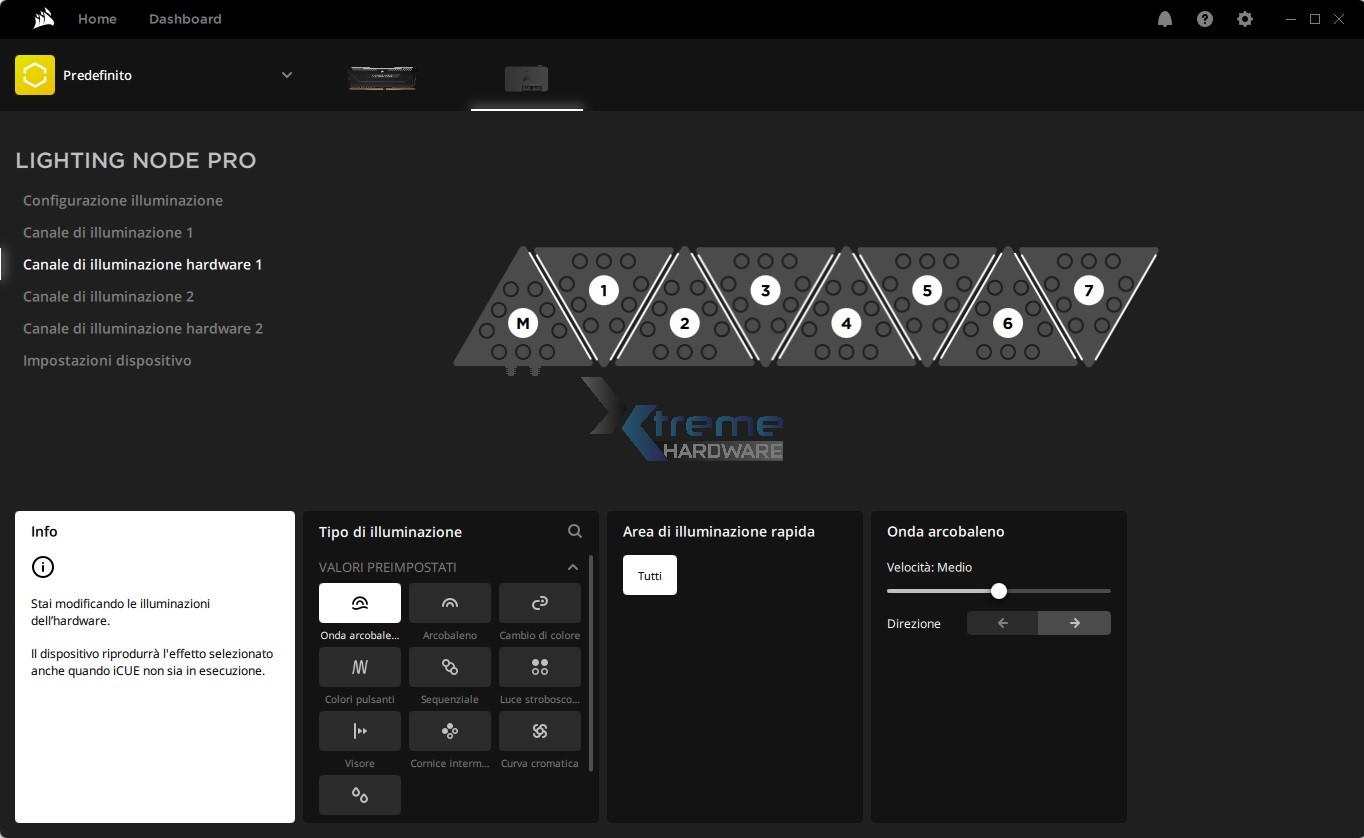Set wave direction to right arrow

(x=1074, y=623)
